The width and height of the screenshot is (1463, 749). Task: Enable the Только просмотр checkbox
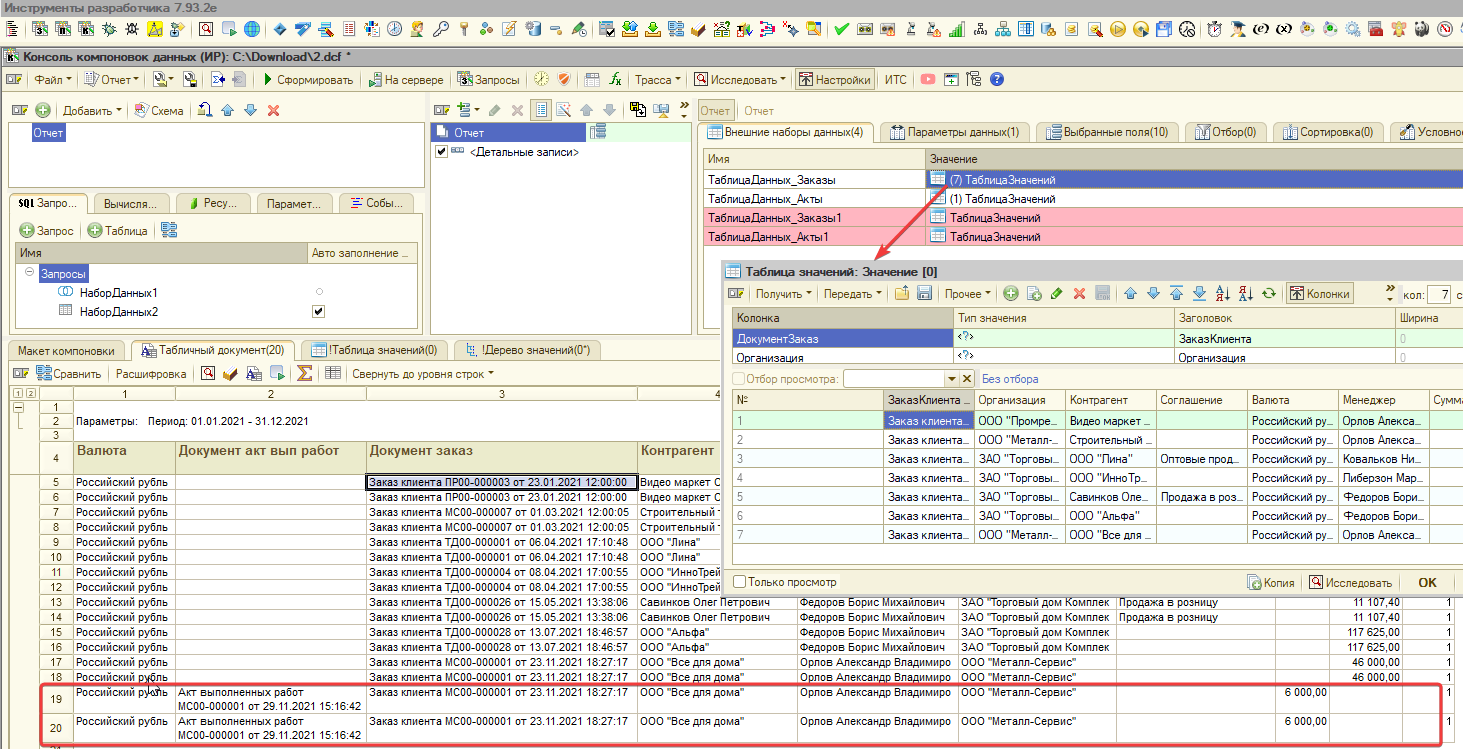click(740, 582)
